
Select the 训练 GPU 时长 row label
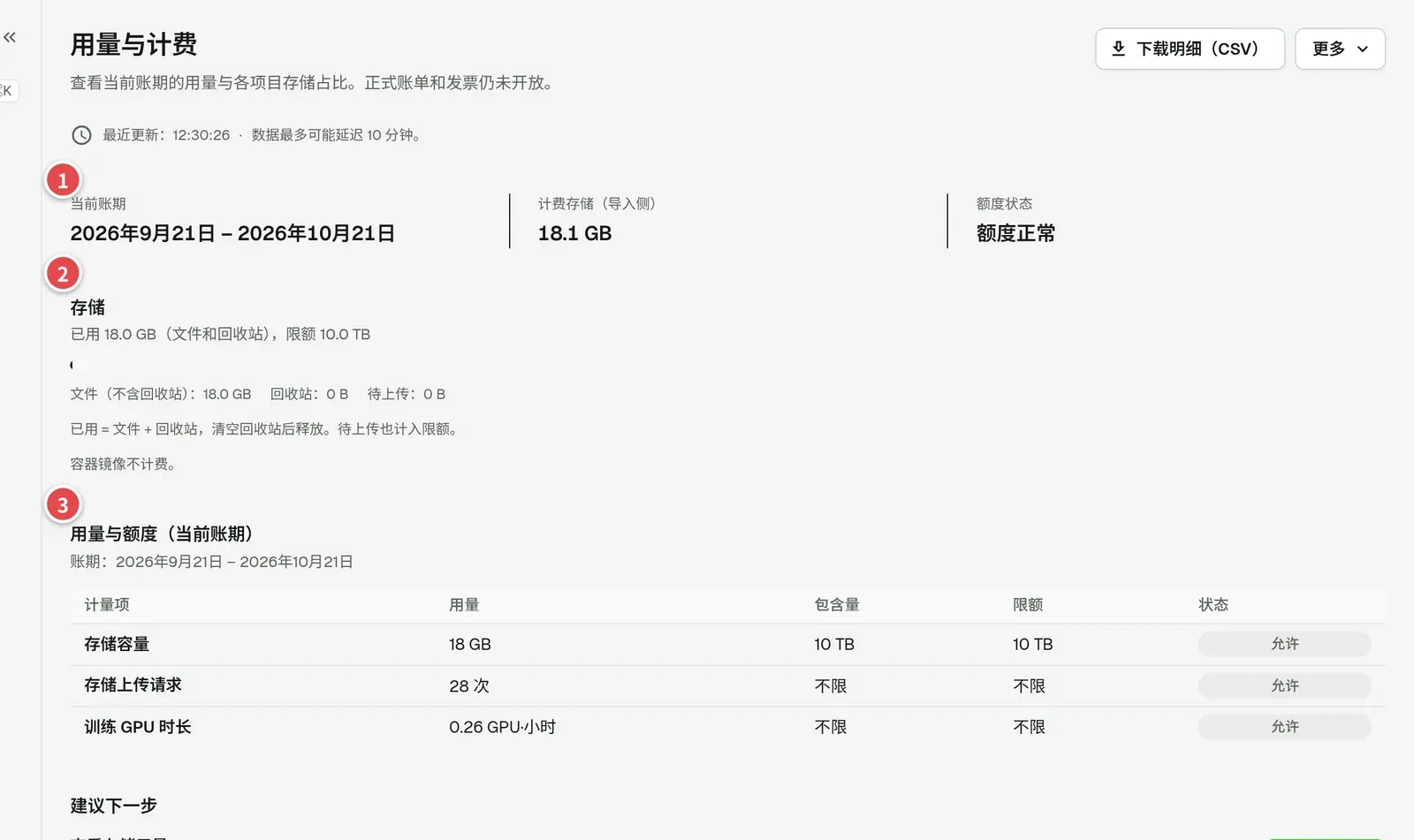click(x=138, y=727)
